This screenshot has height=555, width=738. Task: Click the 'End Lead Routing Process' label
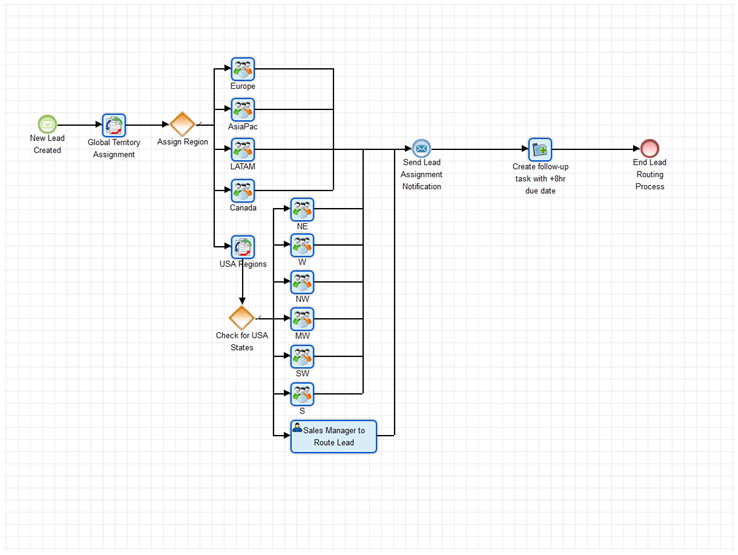point(650,174)
